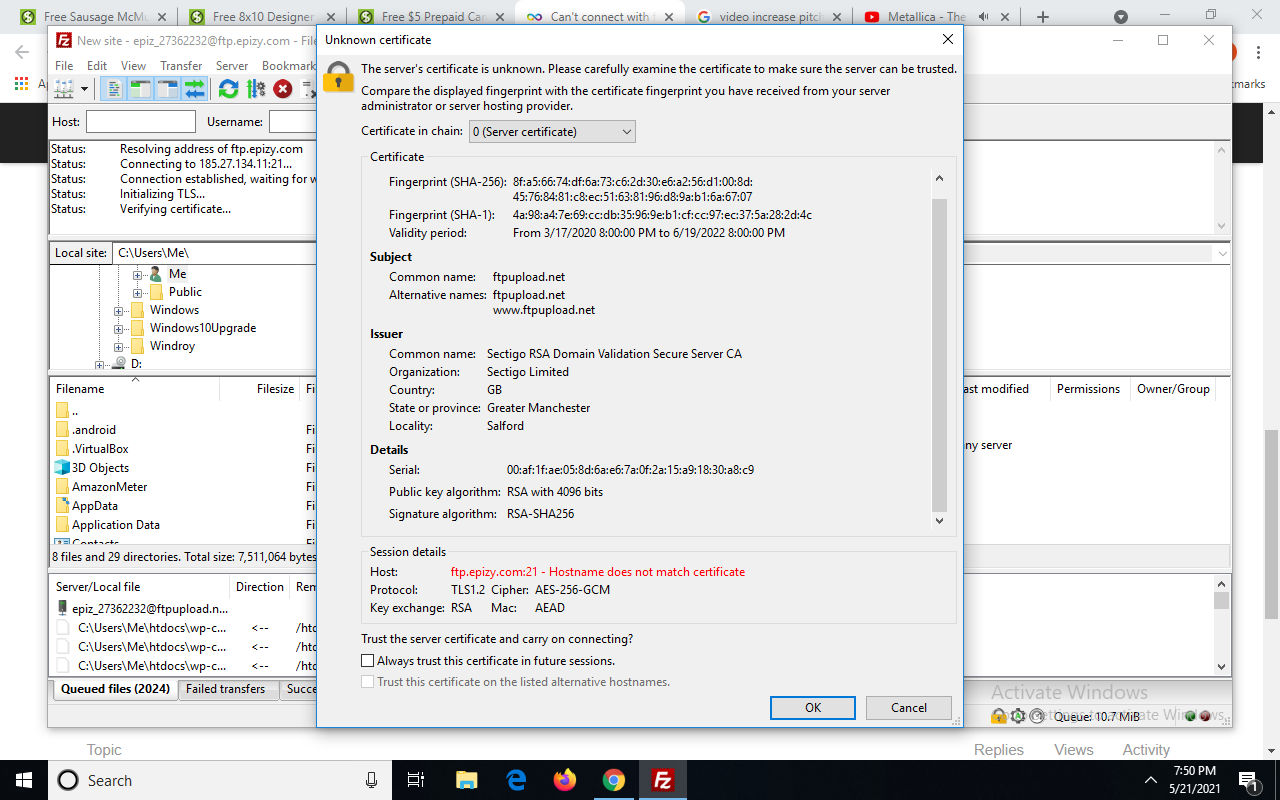This screenshot has height=800, width=1280.
Task: Expand the D: drive tree node
Action: click(x=99, y=364)
